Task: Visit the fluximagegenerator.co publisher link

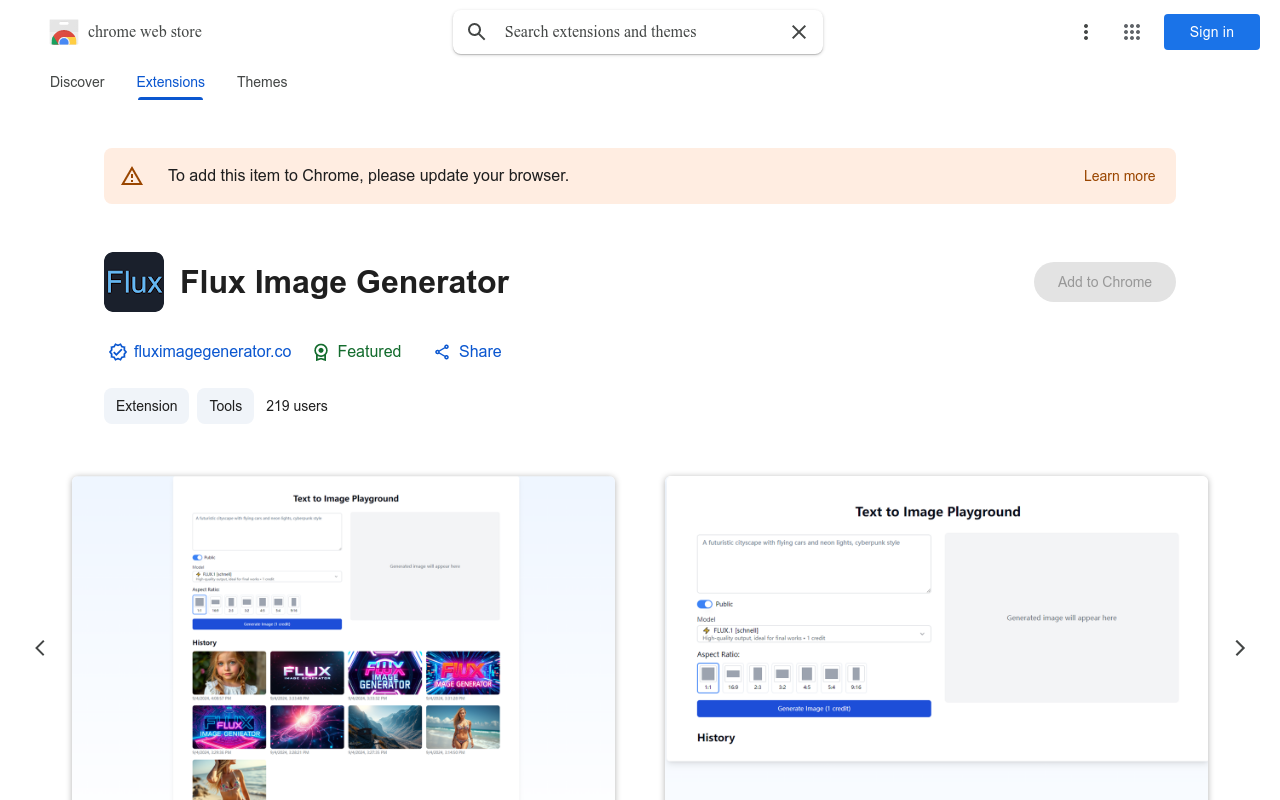Action: coord(213,352)
